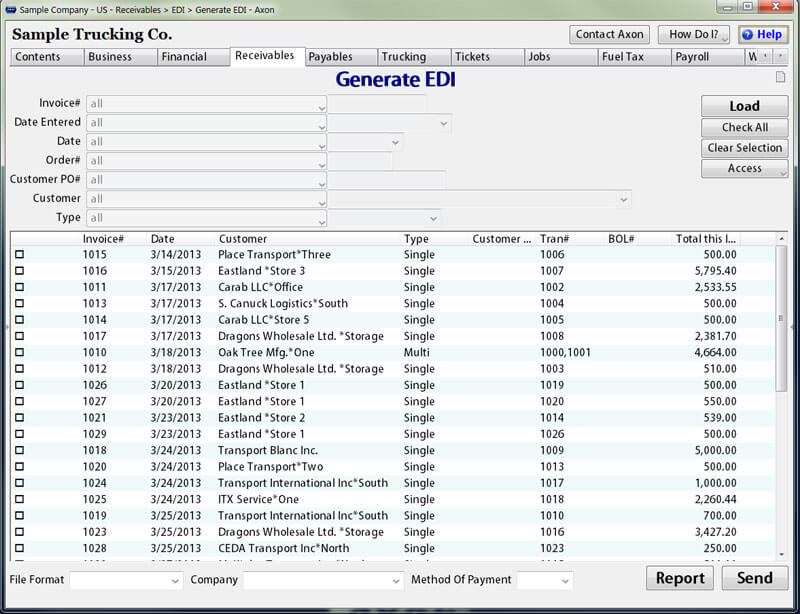The height and width of the screenshot is (614, 800).
Task: Click the Axon app icon in title bar
Action: (x=10, y=9)
